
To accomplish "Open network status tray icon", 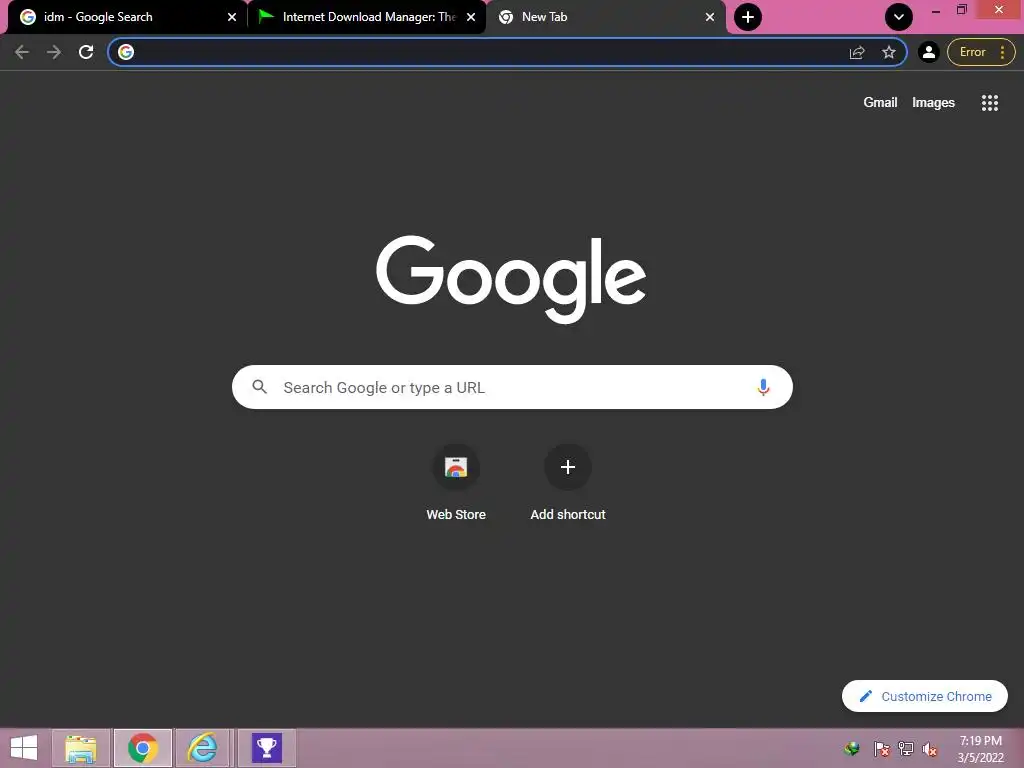I will click(906, 748).
